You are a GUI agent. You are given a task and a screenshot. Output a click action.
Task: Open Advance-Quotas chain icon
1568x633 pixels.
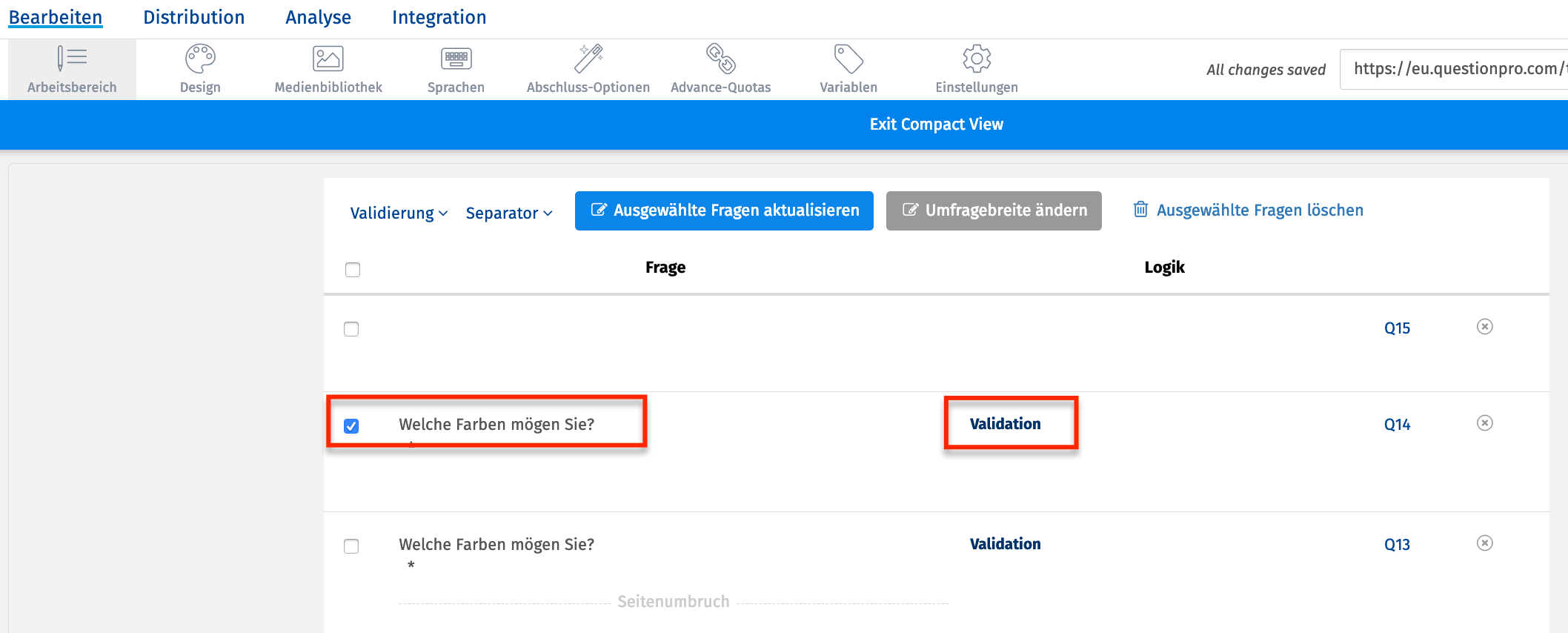720,59
